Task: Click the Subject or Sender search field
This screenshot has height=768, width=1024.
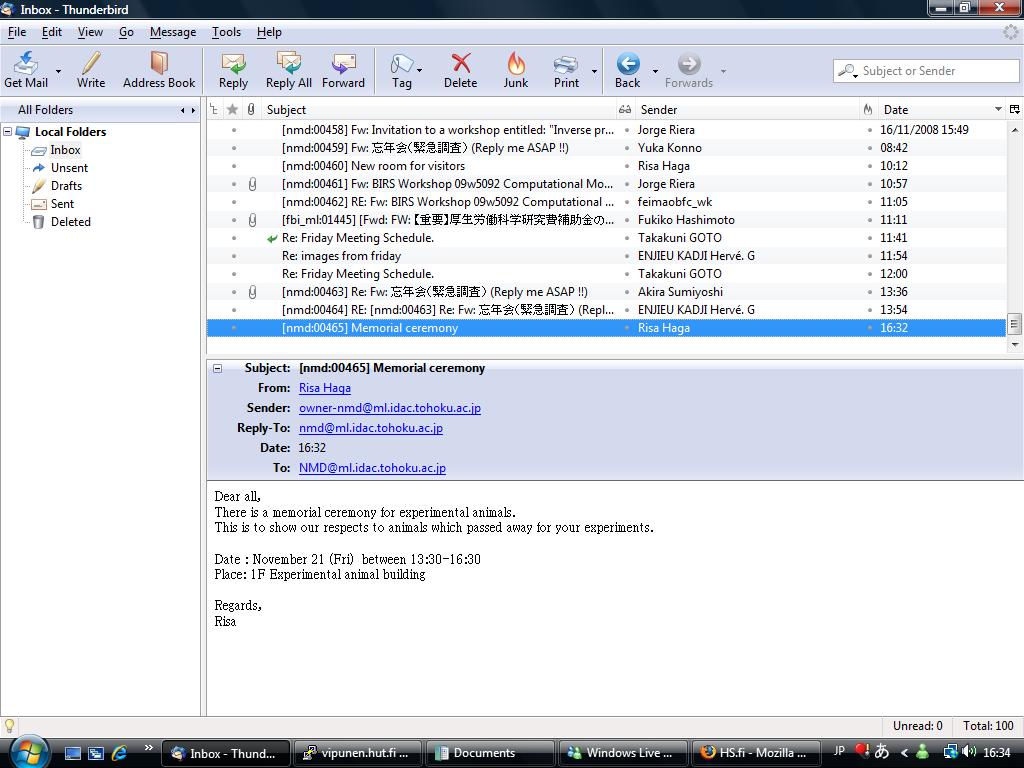Action: [x=937, y=71]
